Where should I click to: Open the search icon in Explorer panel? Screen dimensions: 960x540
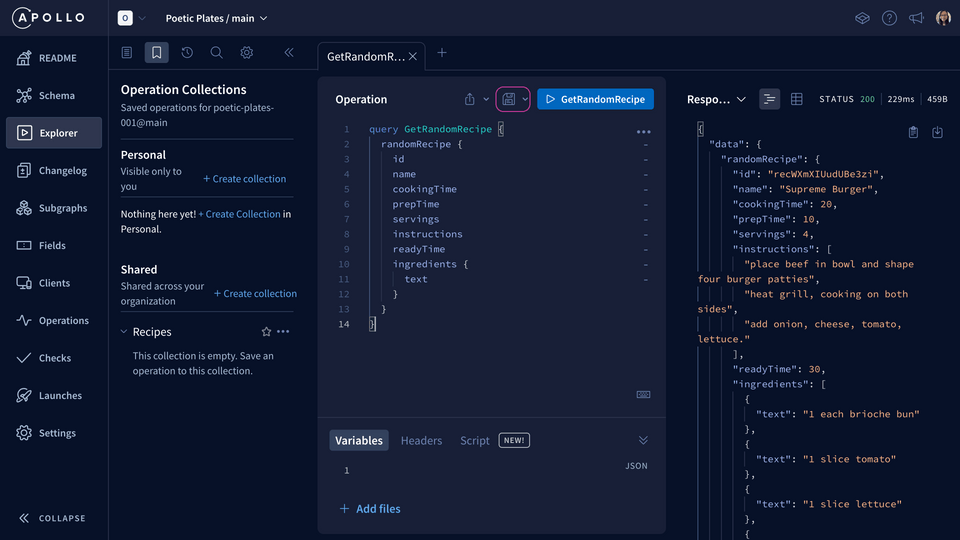[x=216, y=53]
